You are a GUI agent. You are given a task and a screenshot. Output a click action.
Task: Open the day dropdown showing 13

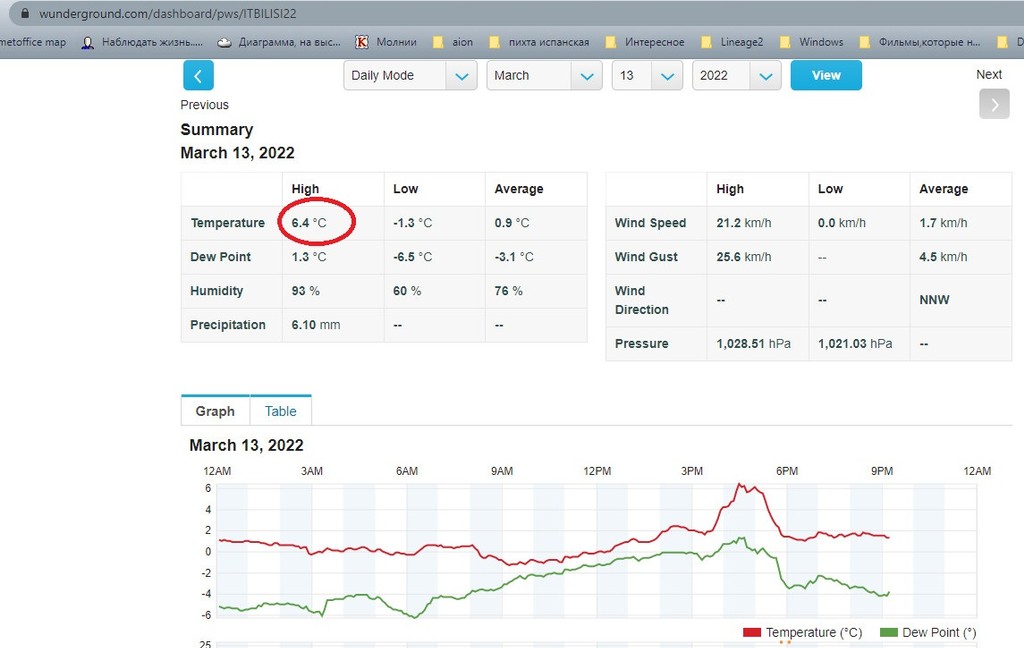pyautogui.click(x=647, y=76)
